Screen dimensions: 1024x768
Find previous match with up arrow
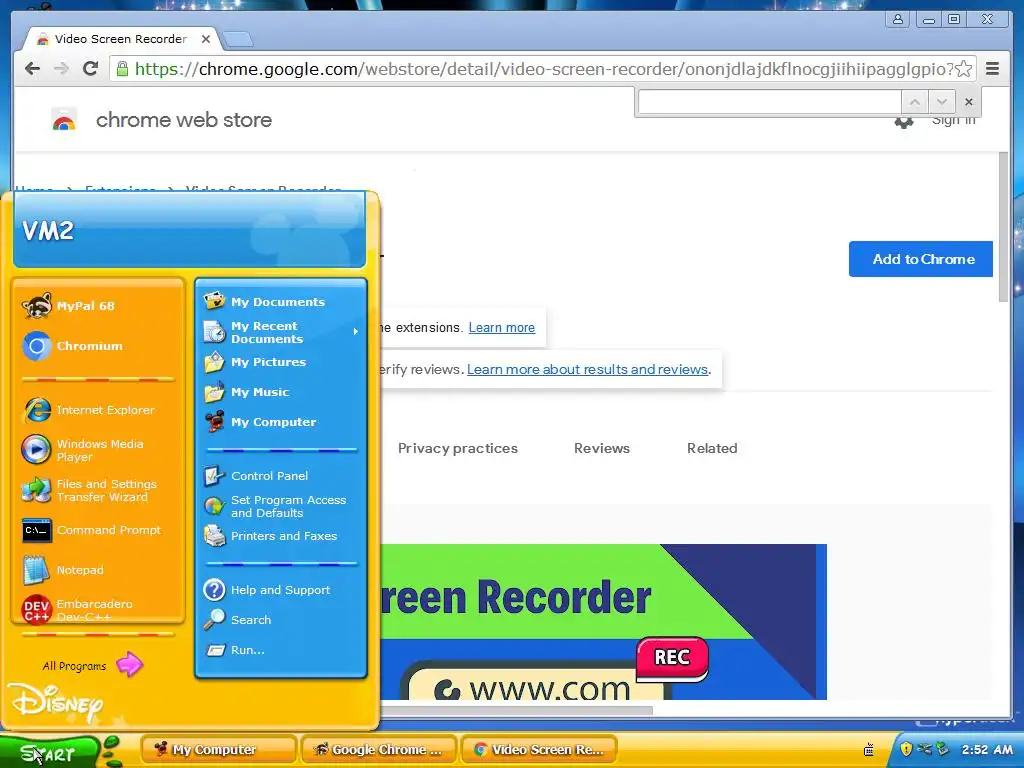coord(915,102)
